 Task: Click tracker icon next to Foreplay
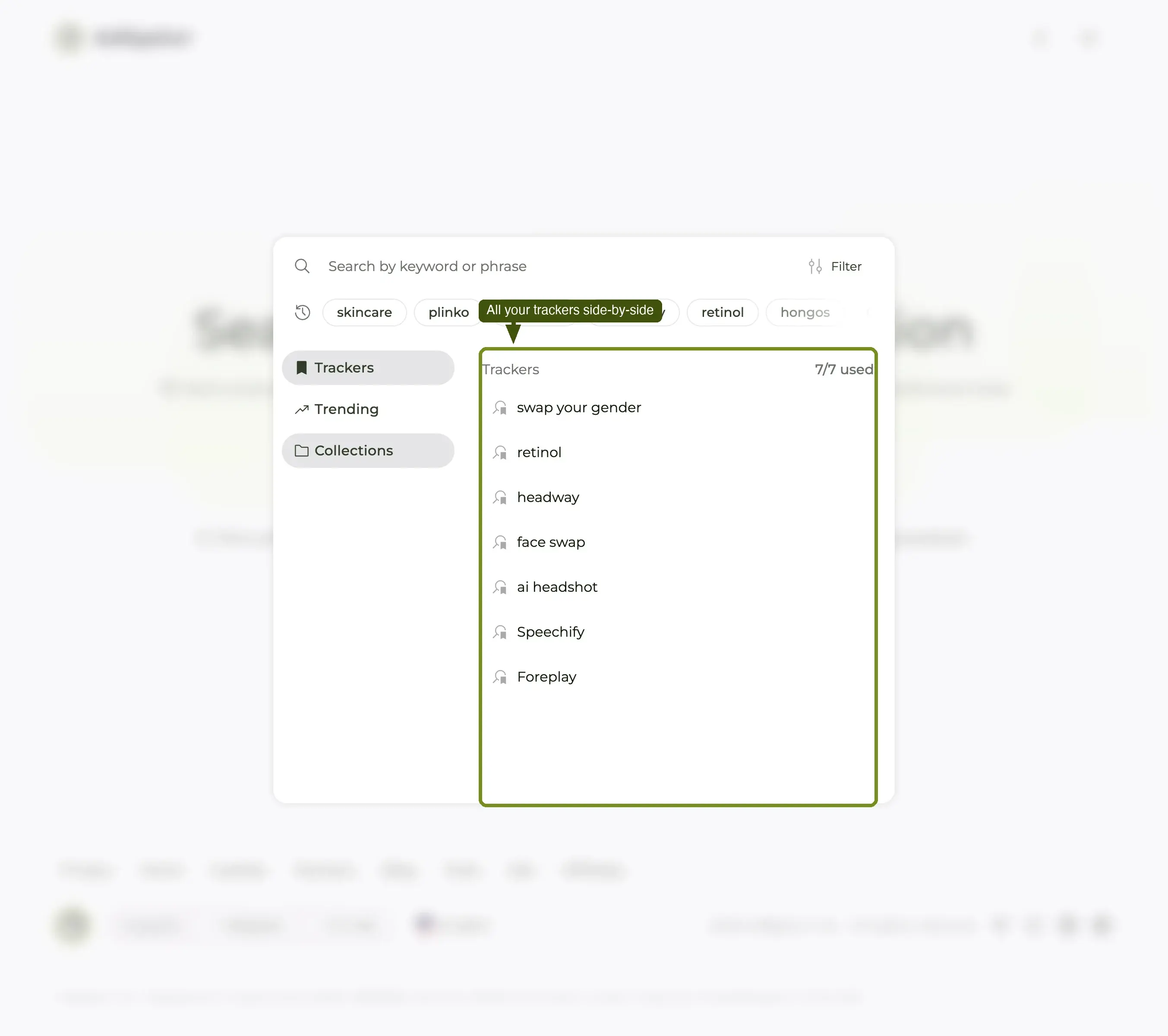pos(500,676)
